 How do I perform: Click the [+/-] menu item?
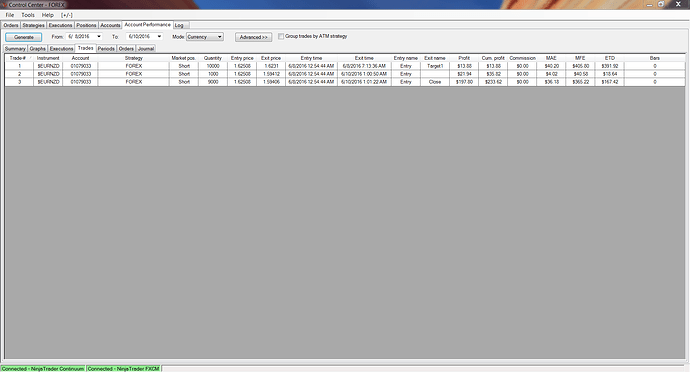66,15
